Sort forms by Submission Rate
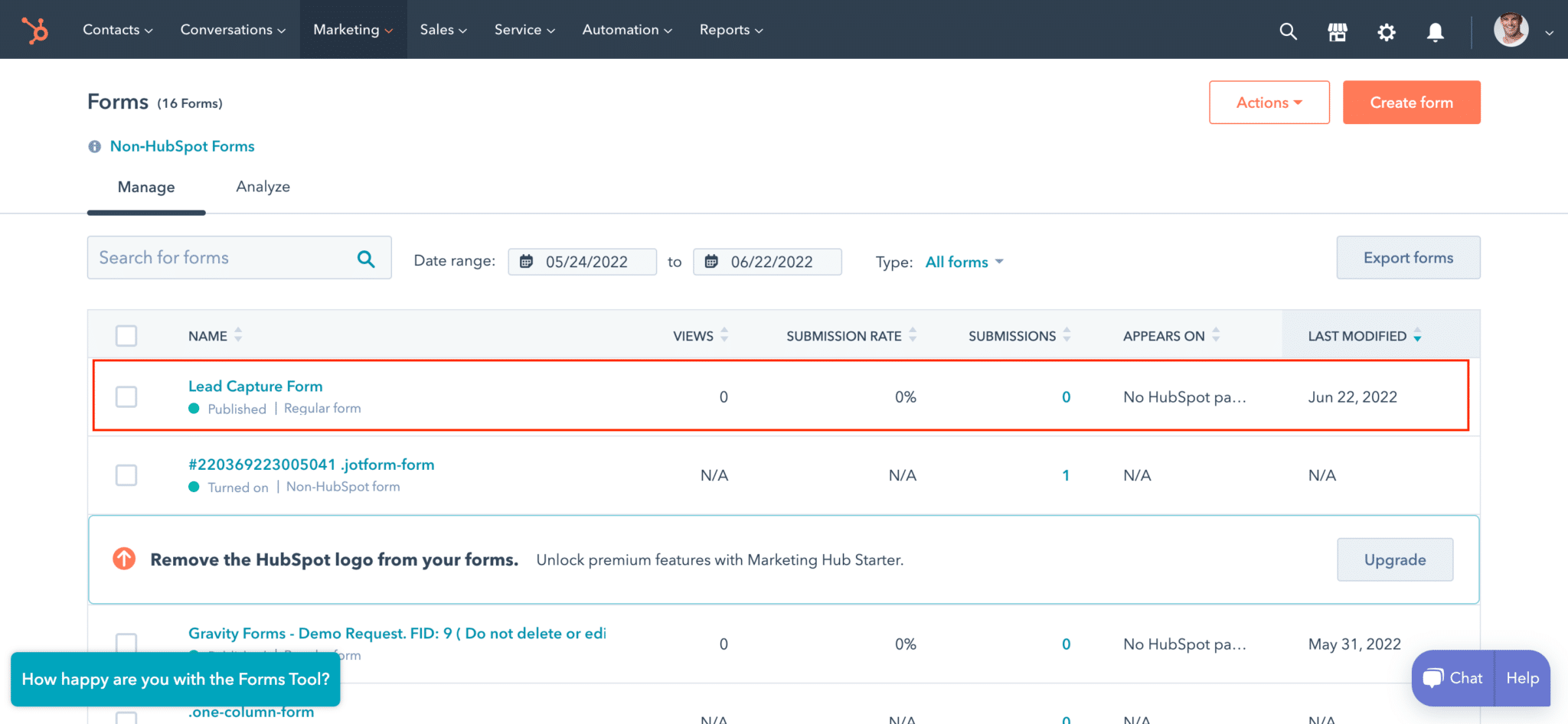The width and height of the screenshot is (1568, 724). coord(913,335)
